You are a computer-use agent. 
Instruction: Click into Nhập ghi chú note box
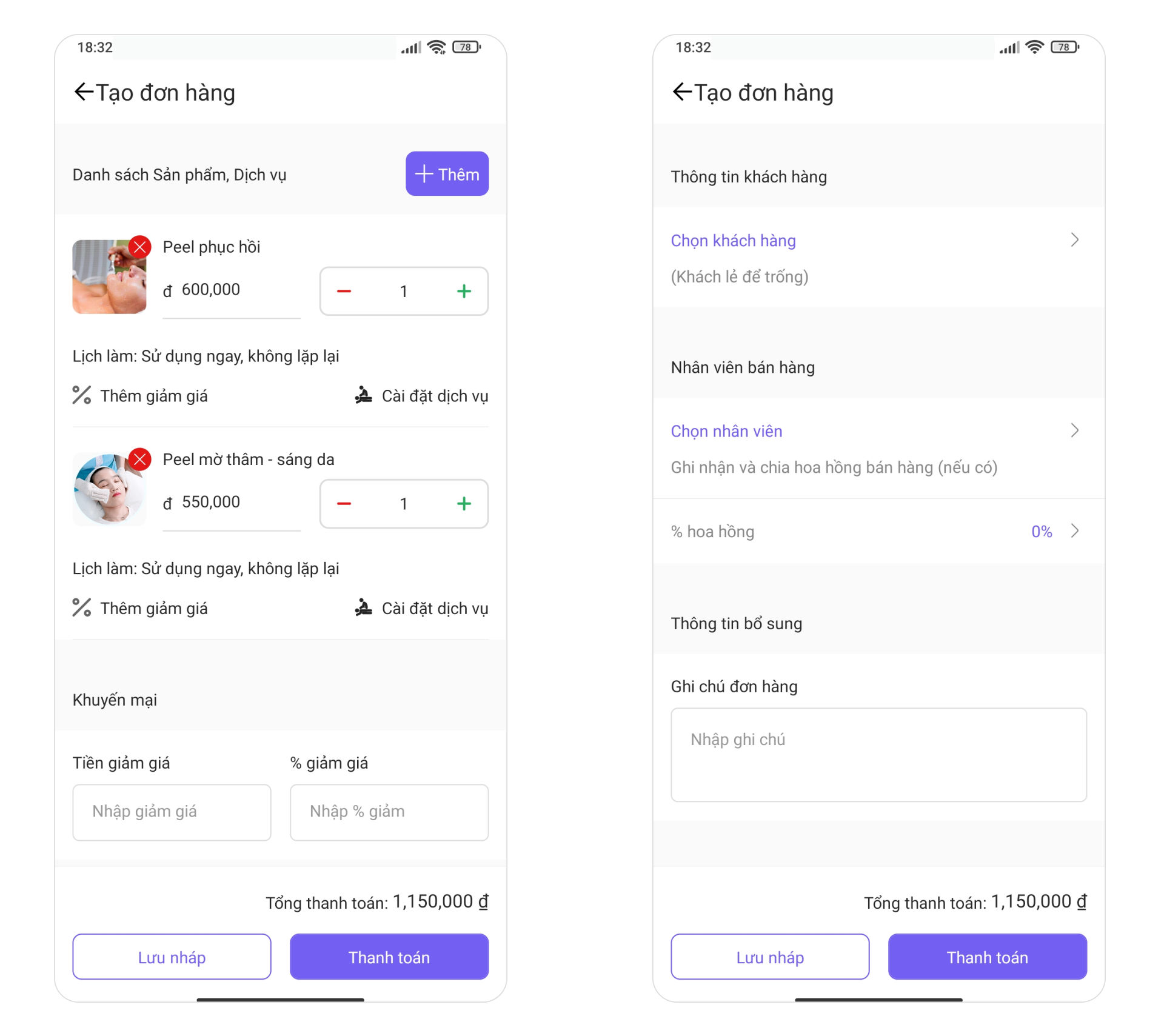(x=878, y=755)
